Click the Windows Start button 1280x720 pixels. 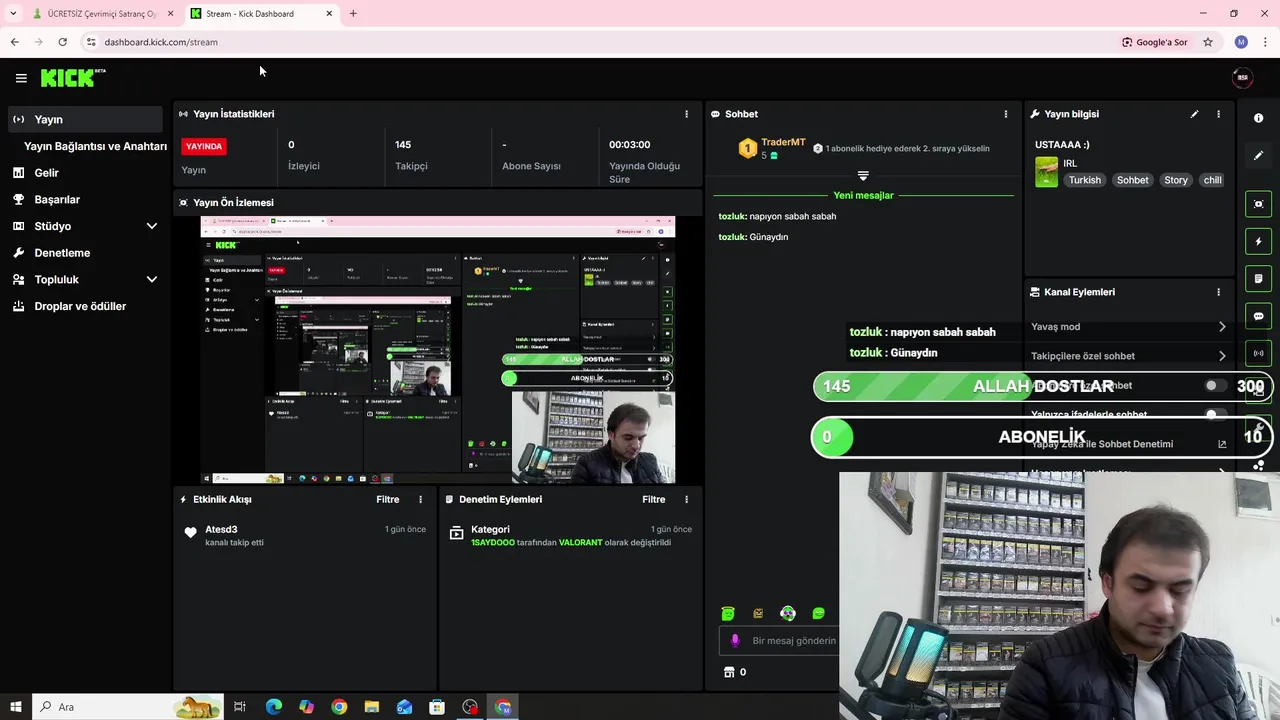15,707
